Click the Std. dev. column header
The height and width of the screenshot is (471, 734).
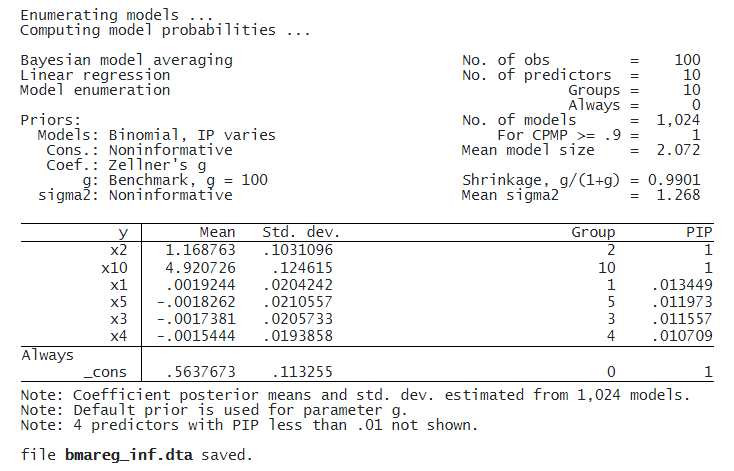pos(301,232)
